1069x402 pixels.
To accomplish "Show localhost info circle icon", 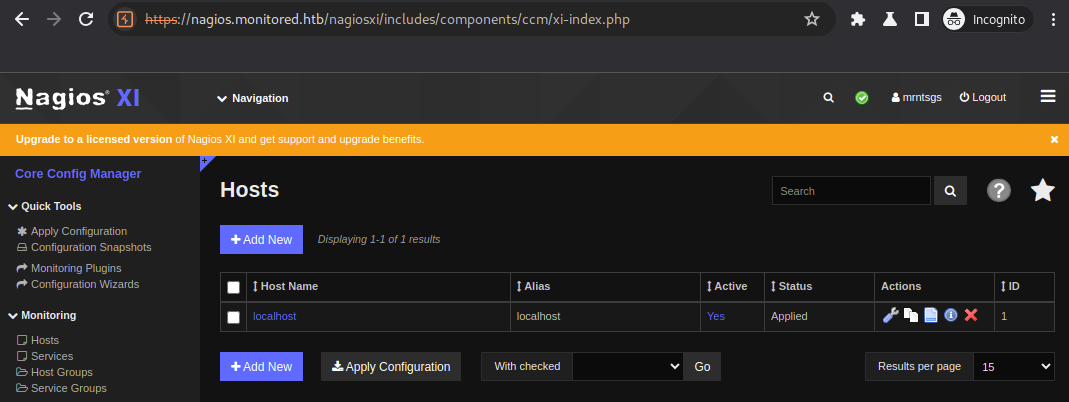I will point(951,315).
